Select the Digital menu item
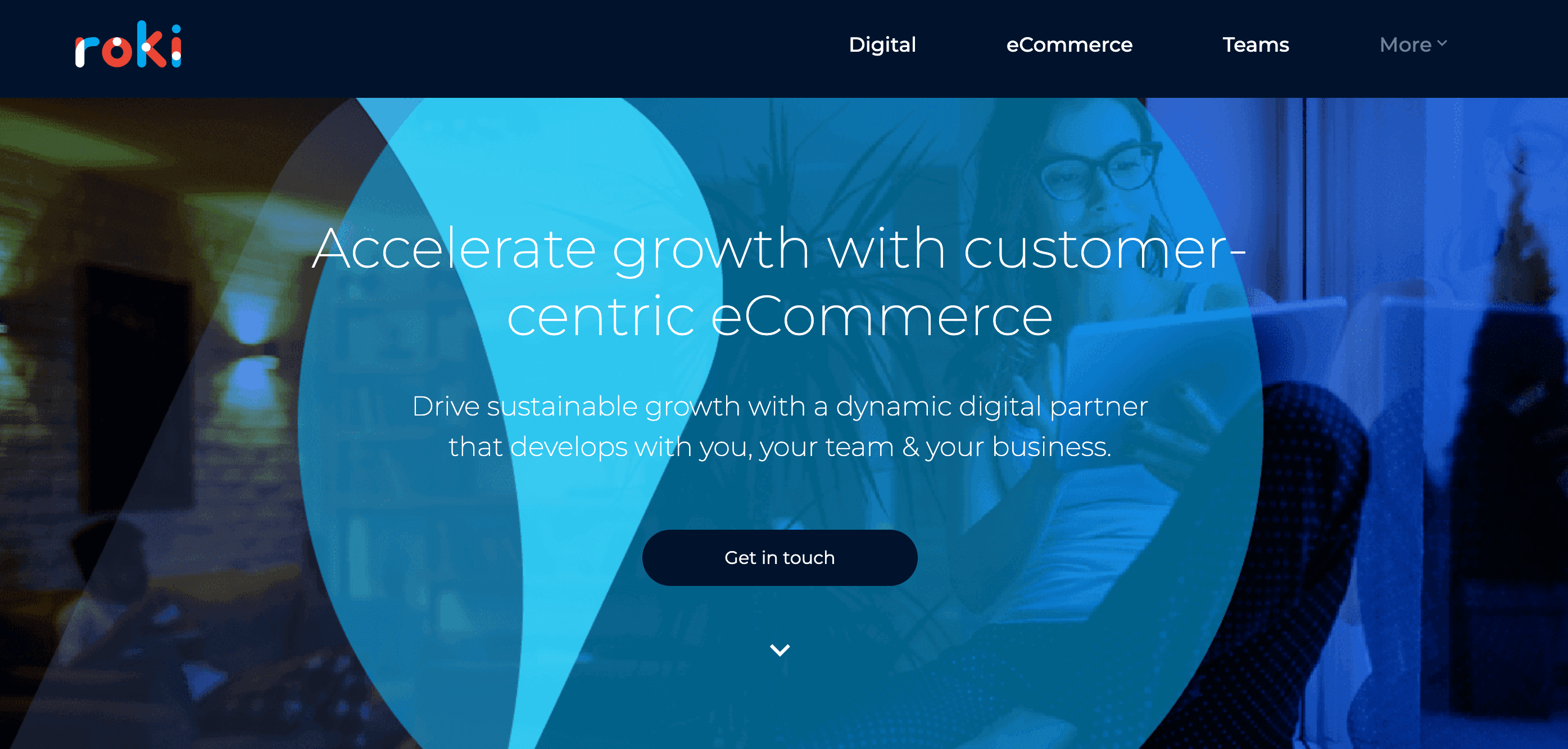Screen dimensions: 1568x749 [881, 44]
